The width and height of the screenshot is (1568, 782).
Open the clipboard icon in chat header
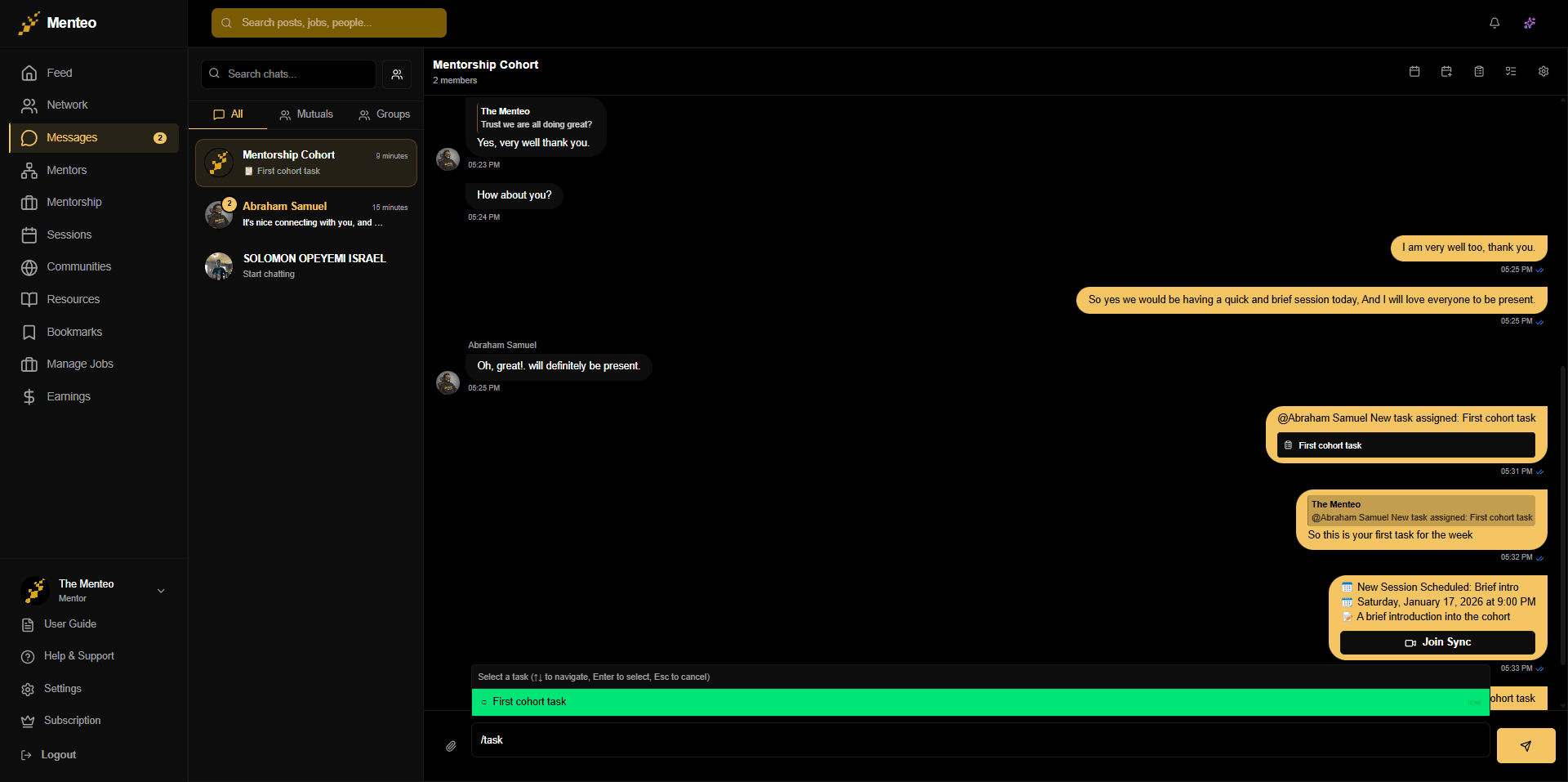tap(1478, 72)
